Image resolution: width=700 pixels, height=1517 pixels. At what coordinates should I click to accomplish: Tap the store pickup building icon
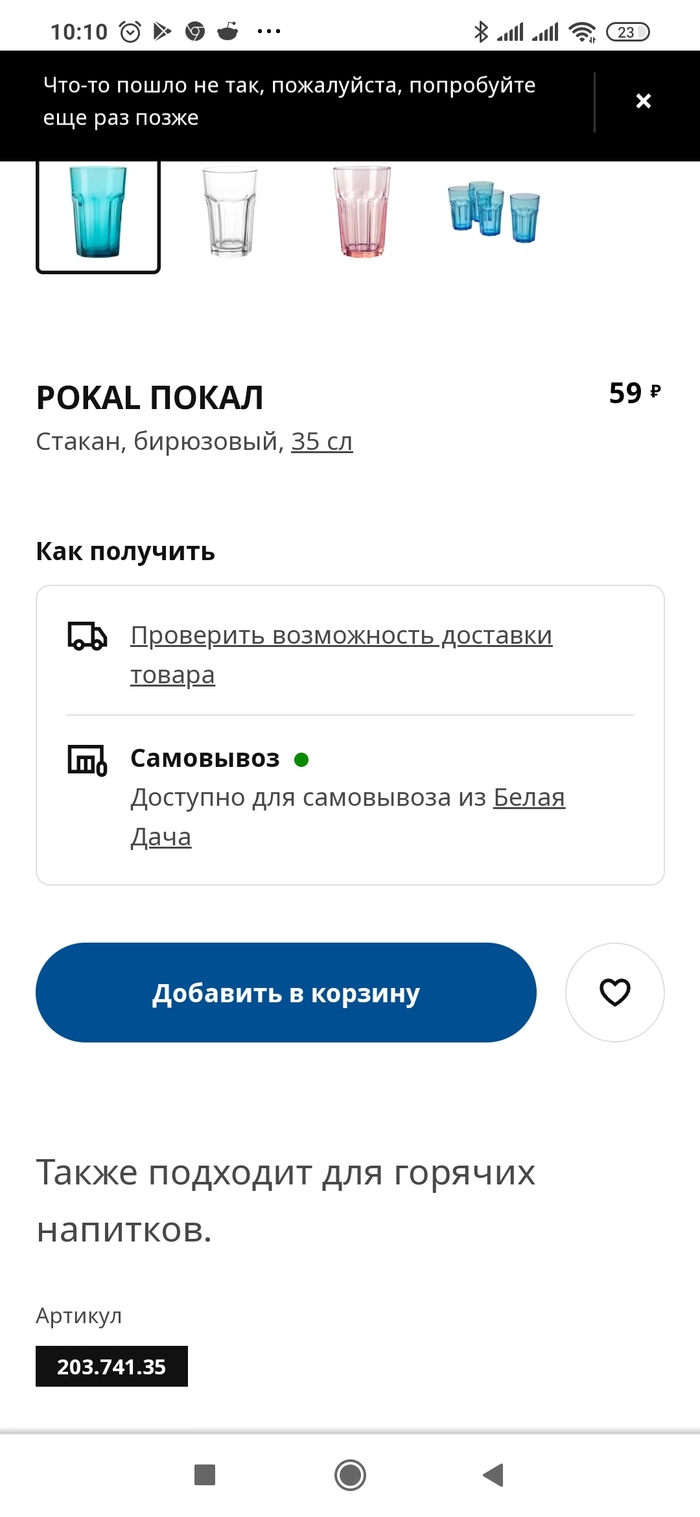(x=86, y=760)
